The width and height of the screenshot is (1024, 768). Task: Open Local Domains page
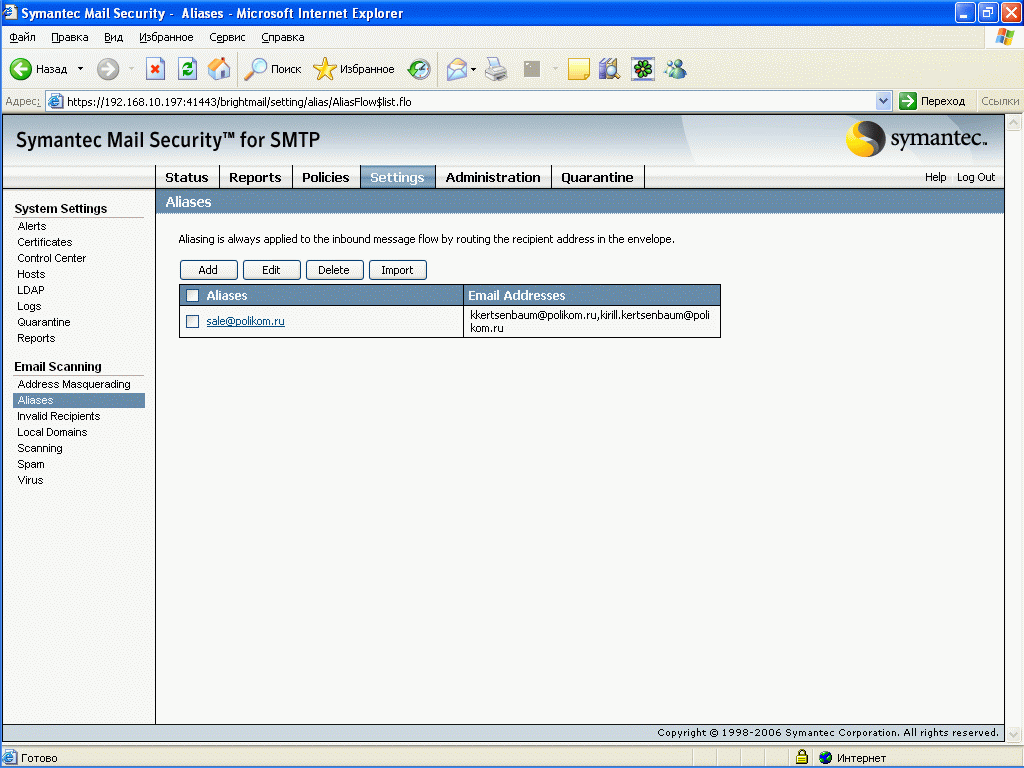tap(52, 432)
